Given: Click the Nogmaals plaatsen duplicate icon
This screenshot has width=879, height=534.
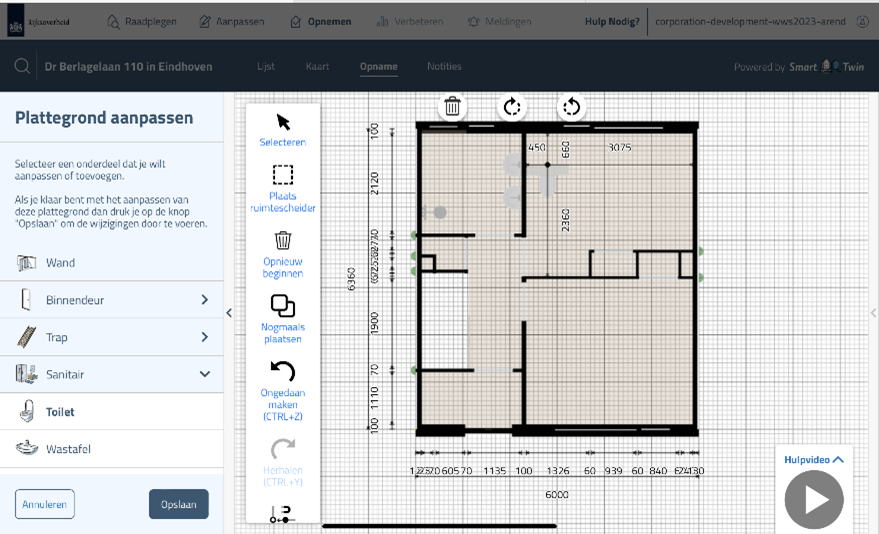Looking at the screenshot, I should [x=283, y=306].
